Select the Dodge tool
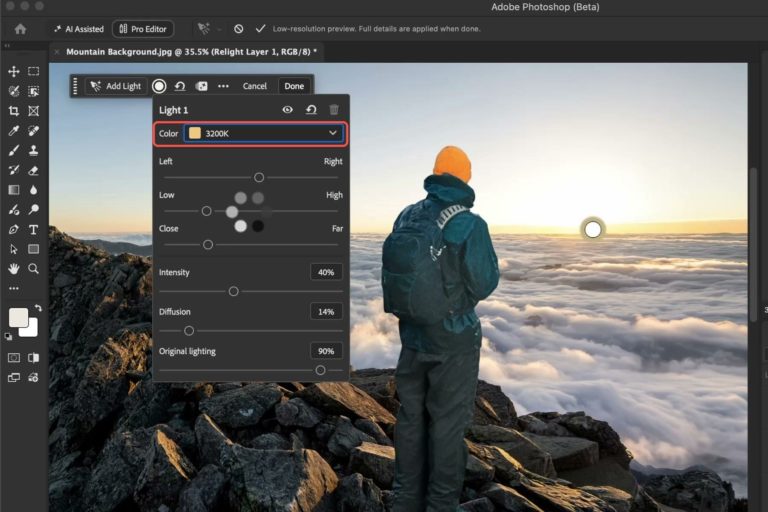 pos(33,210)
